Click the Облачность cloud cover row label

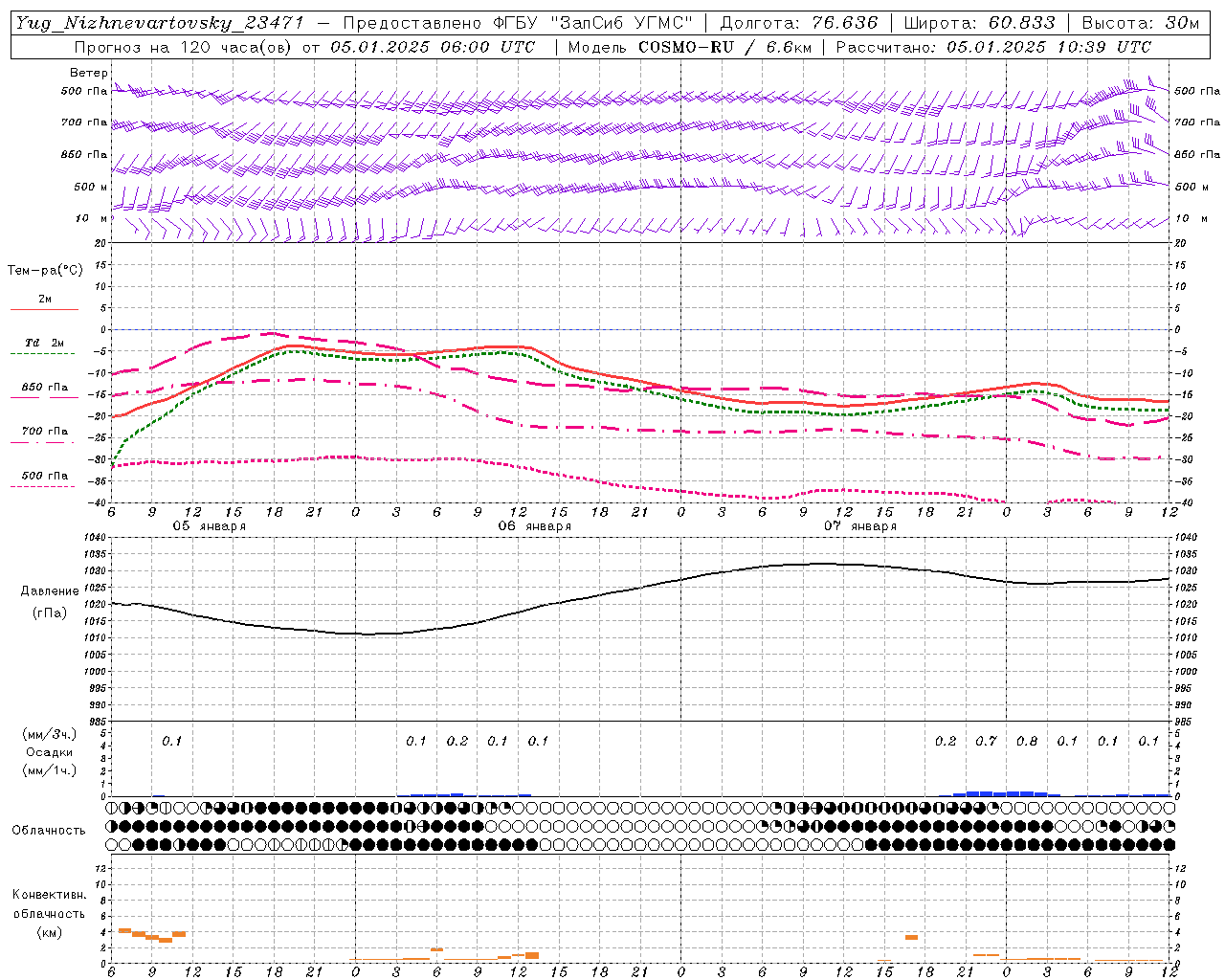point(49,830)
